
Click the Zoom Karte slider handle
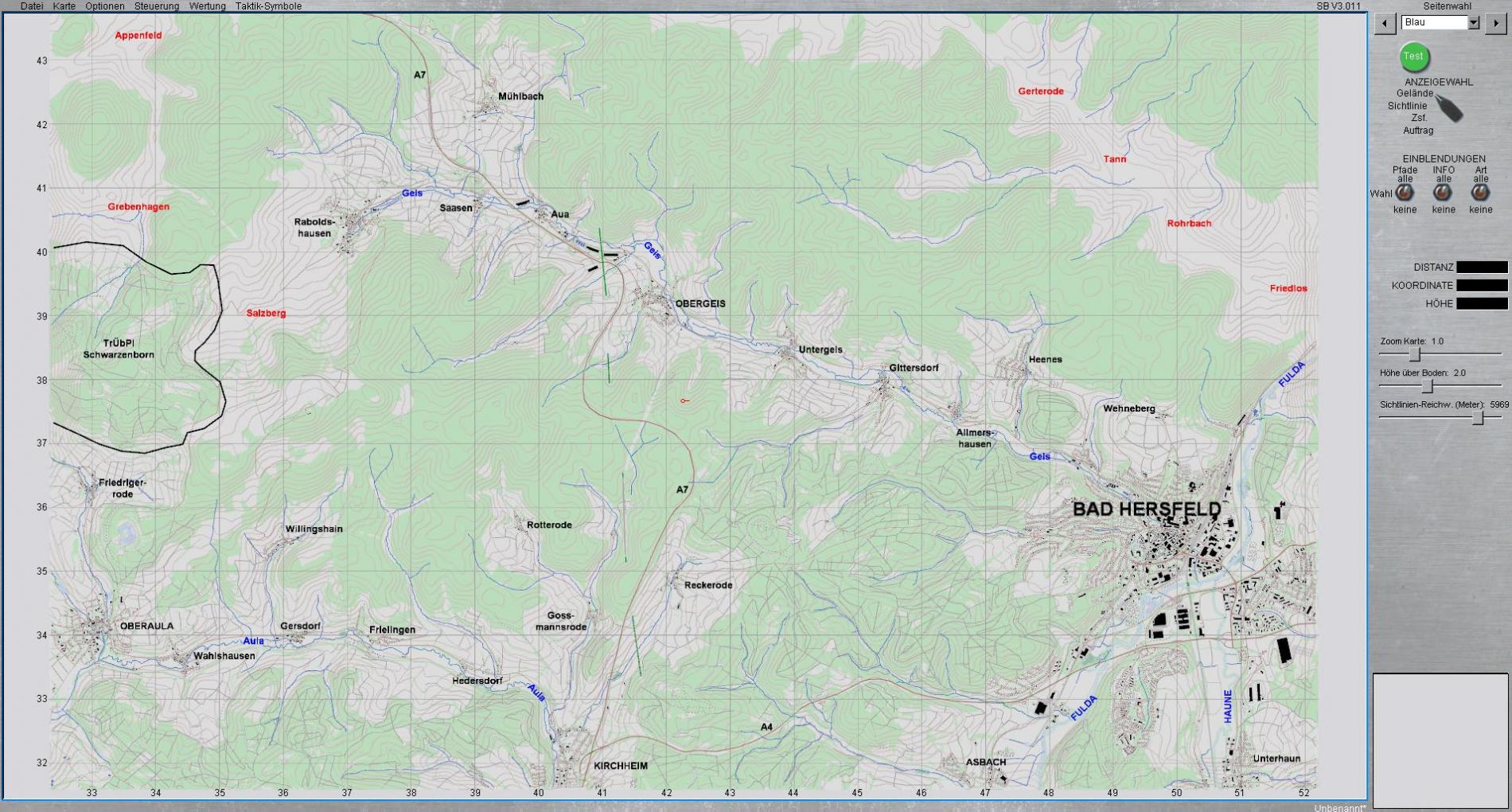tap(1415, 354)
